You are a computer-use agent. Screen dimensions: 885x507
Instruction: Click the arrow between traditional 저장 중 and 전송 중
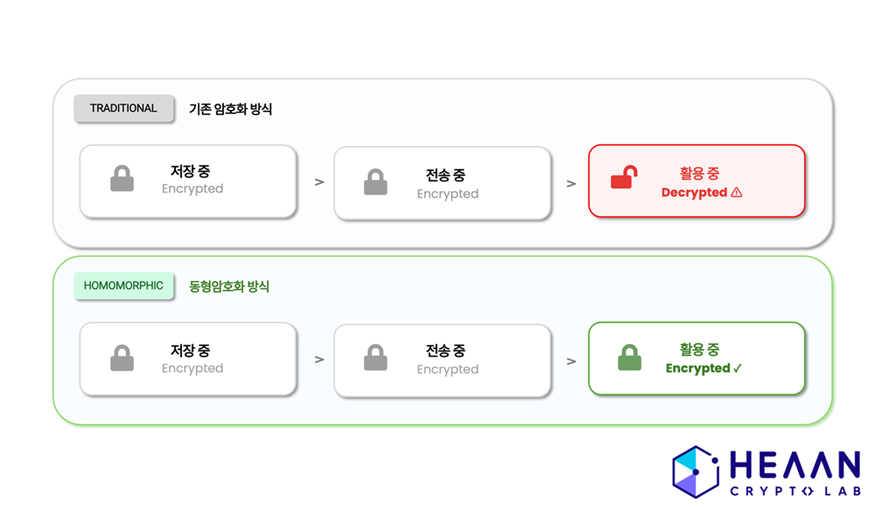[319, 182]
